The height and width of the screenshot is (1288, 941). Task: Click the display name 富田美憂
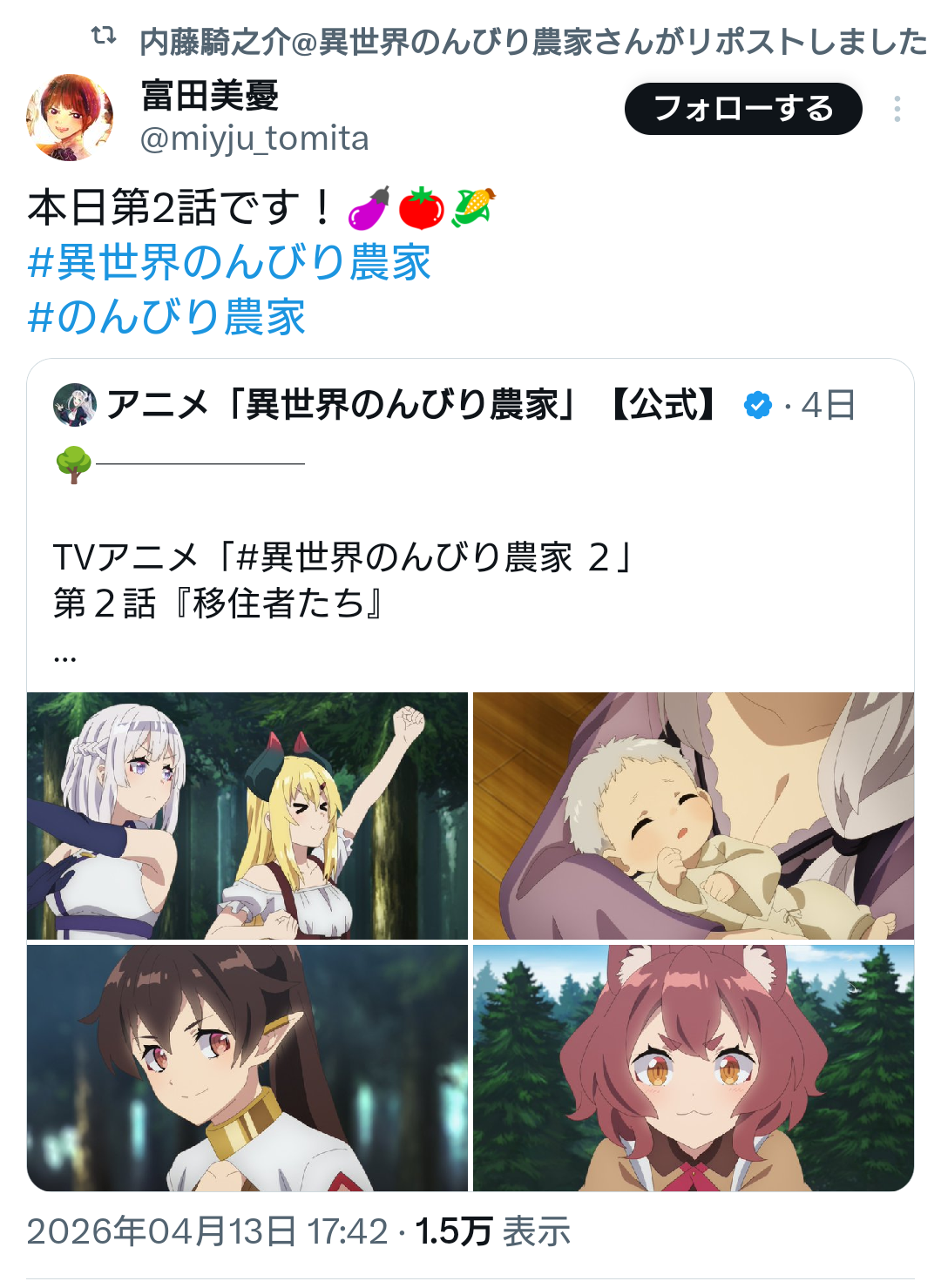pos(209,96)
